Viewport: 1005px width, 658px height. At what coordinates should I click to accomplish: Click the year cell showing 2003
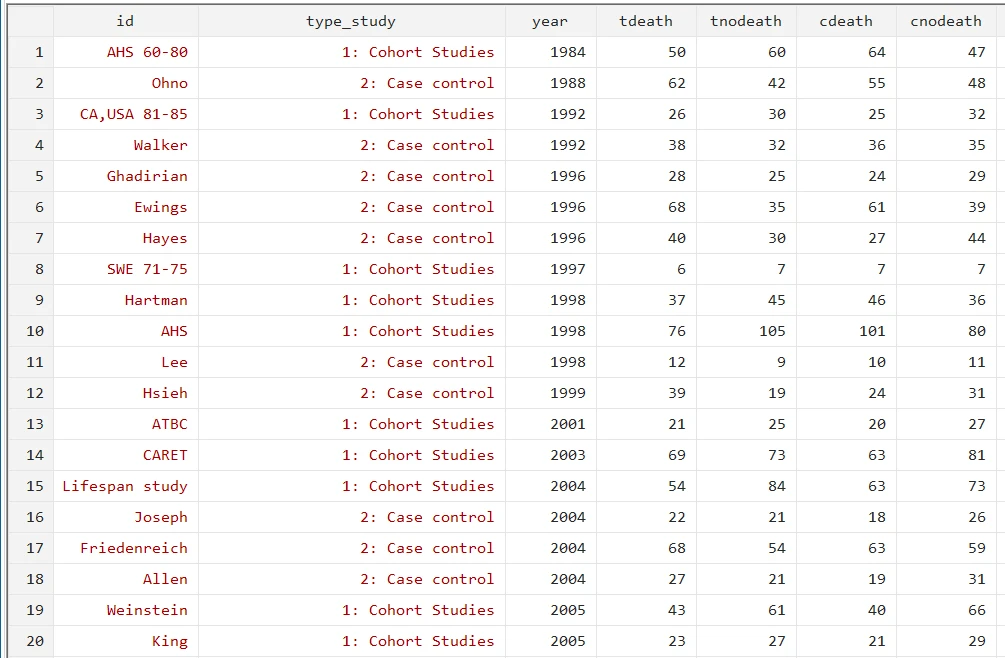568,455
